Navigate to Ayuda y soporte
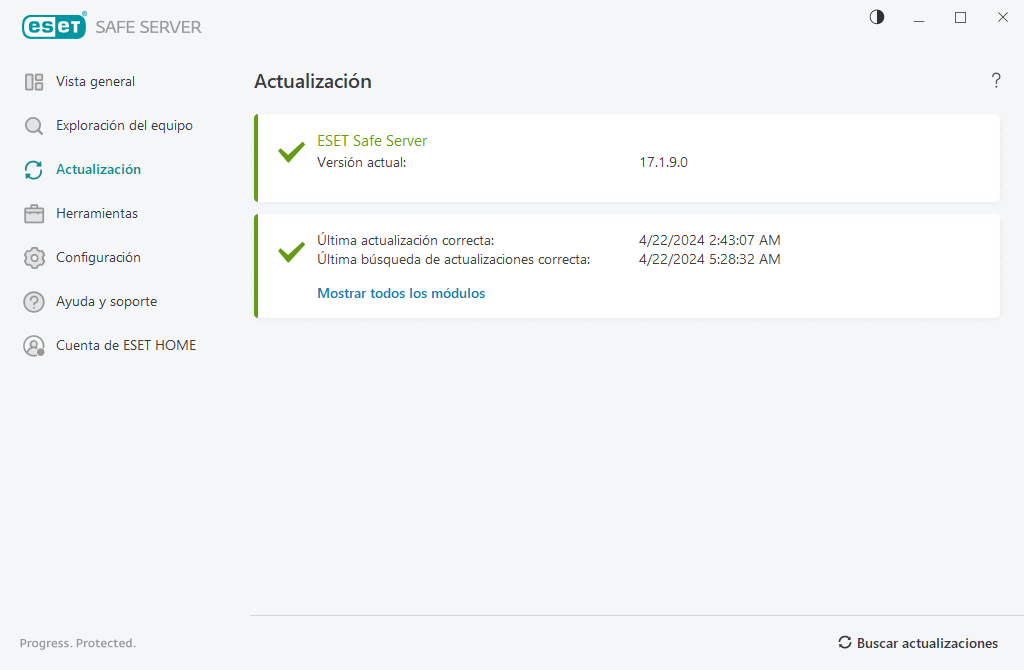Image resolution: width=1024 pixels, height=670 pixels. (106, 301)
